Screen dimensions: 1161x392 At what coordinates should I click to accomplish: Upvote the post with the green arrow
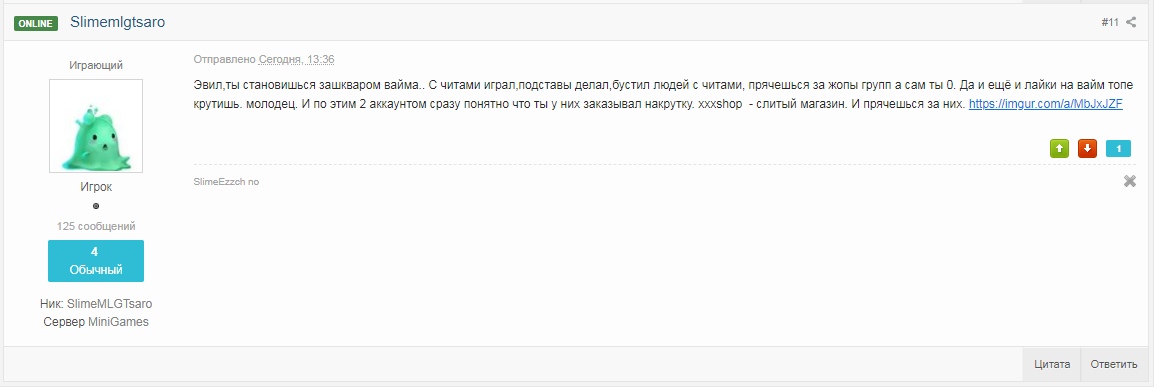[x=1060, y=148]
